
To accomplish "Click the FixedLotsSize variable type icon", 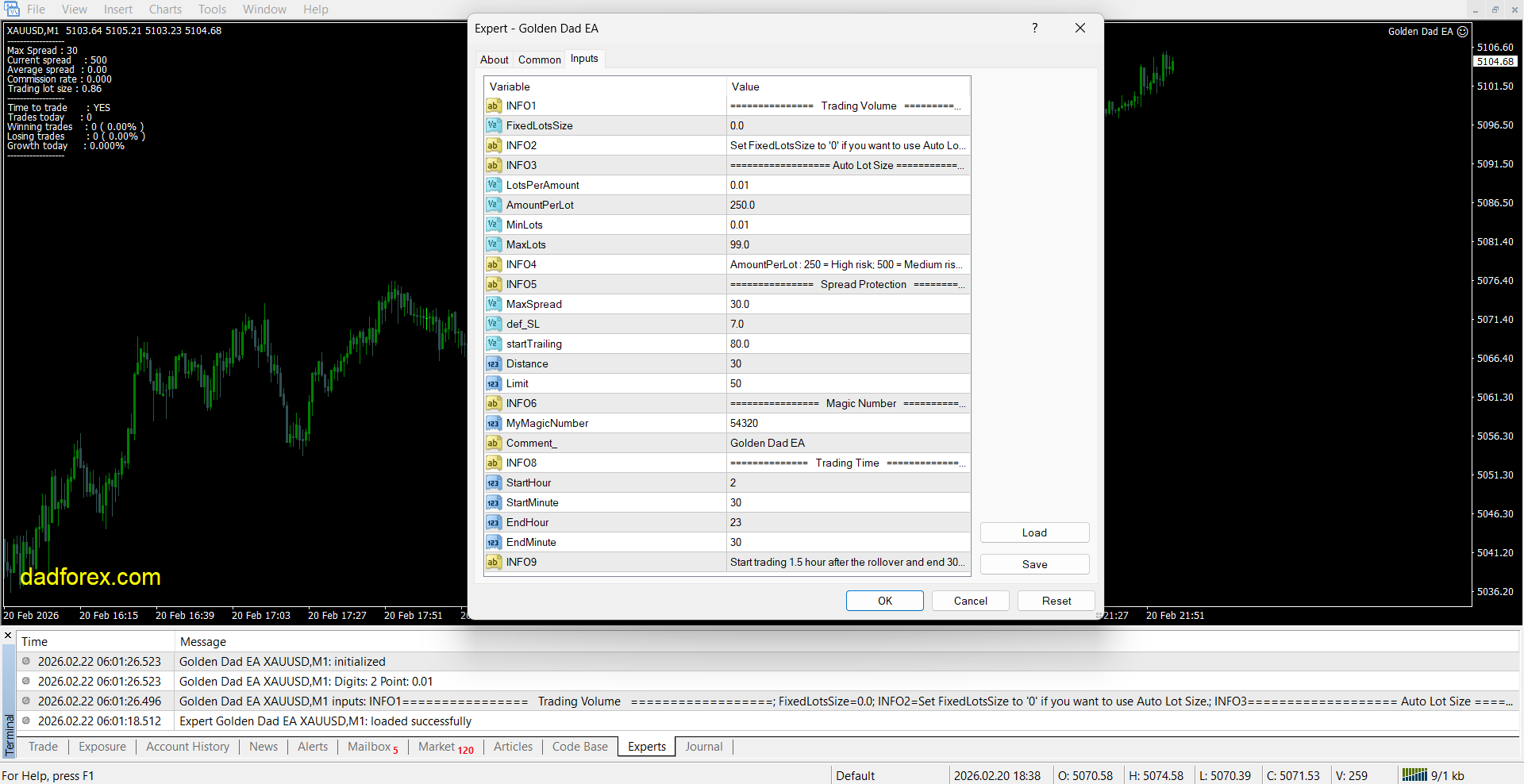I will (x=493, y=125).
